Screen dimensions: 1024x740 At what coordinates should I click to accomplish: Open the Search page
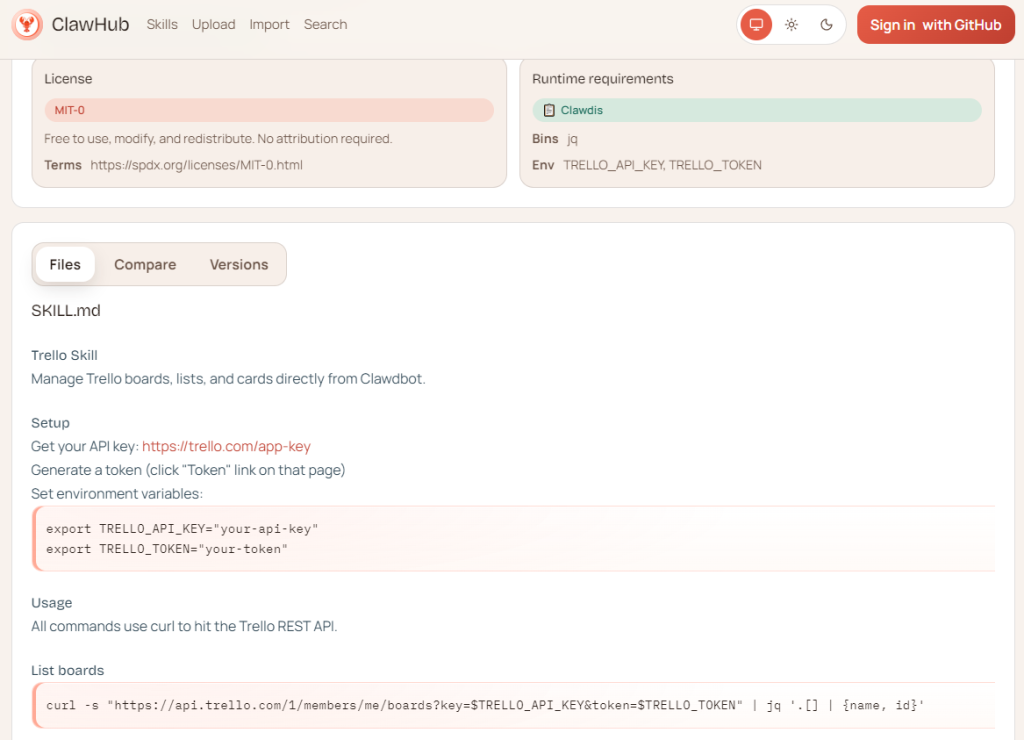[325, 25]
